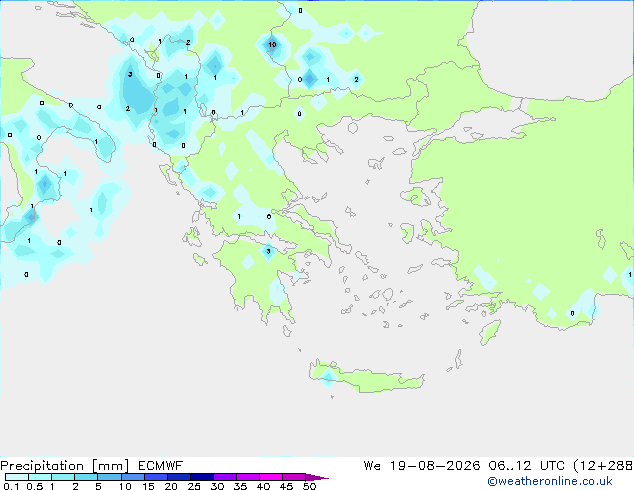
Task: Click the date '19-08-2026' text
Action: 435,466
